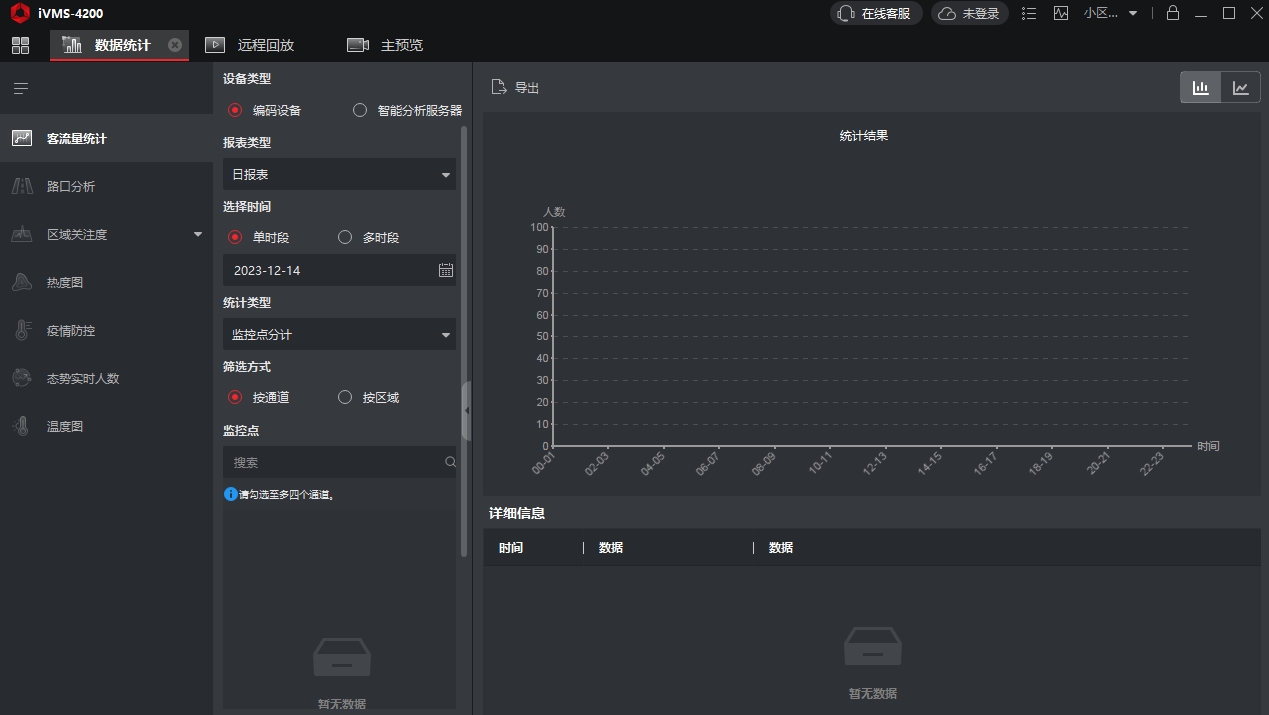Switch to line chart view

1241,88
